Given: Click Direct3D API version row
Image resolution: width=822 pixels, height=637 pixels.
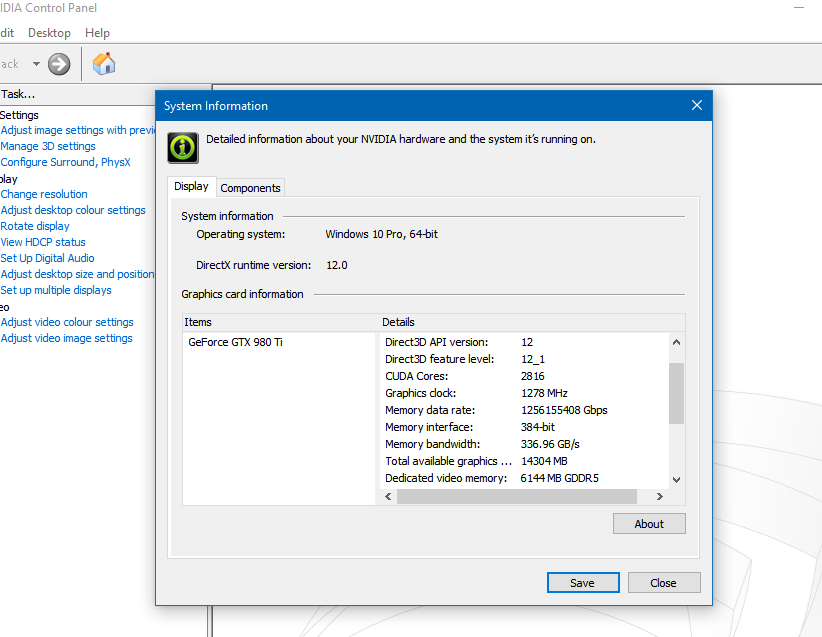Looking at the screenshot, I should (524, 342).
